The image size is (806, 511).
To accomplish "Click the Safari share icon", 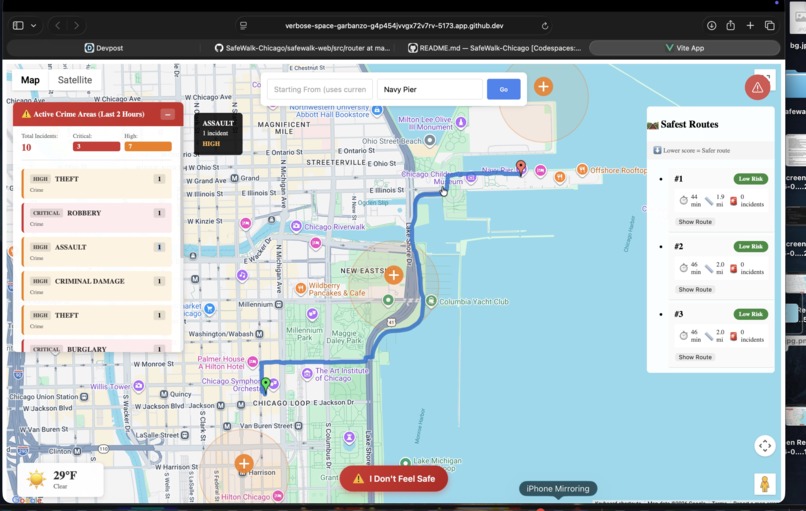I will 730,25.
